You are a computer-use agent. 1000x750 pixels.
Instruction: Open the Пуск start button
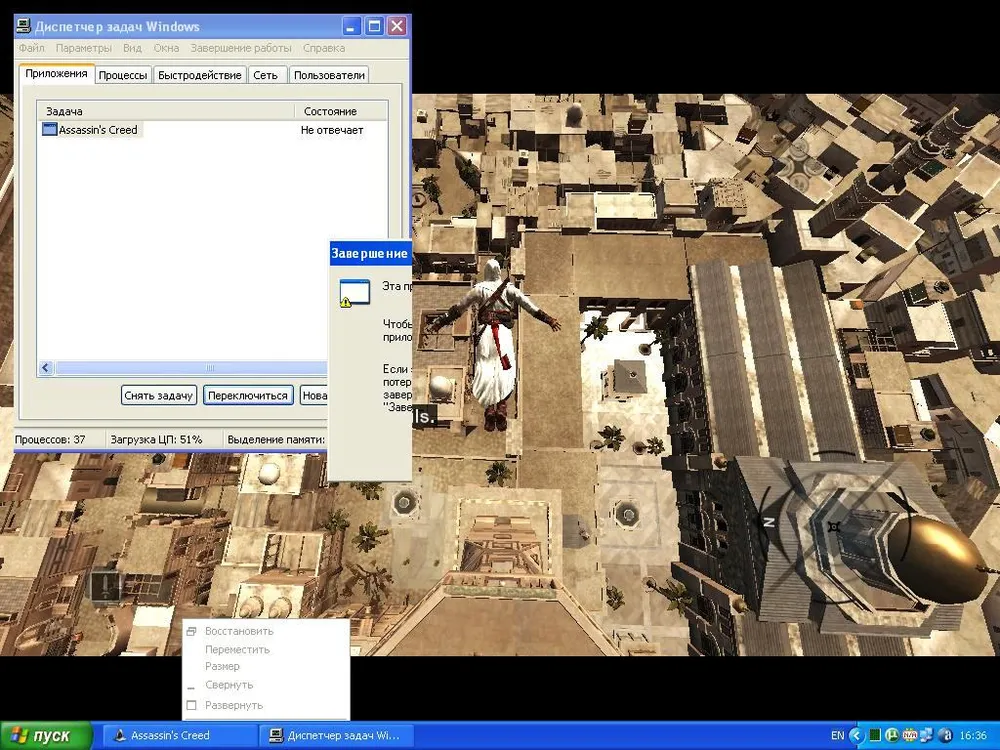tap(45, 736)
